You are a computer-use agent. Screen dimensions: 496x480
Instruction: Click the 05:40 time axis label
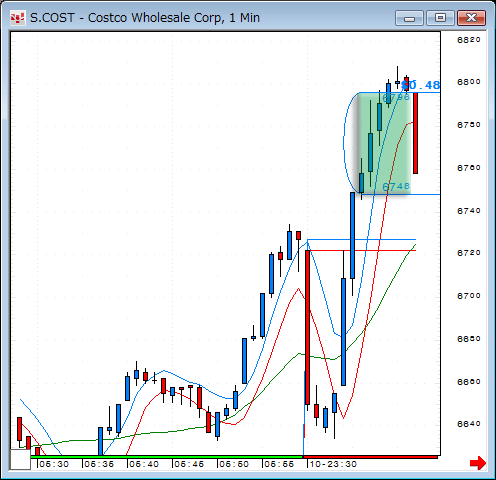(x=144, y=464)
